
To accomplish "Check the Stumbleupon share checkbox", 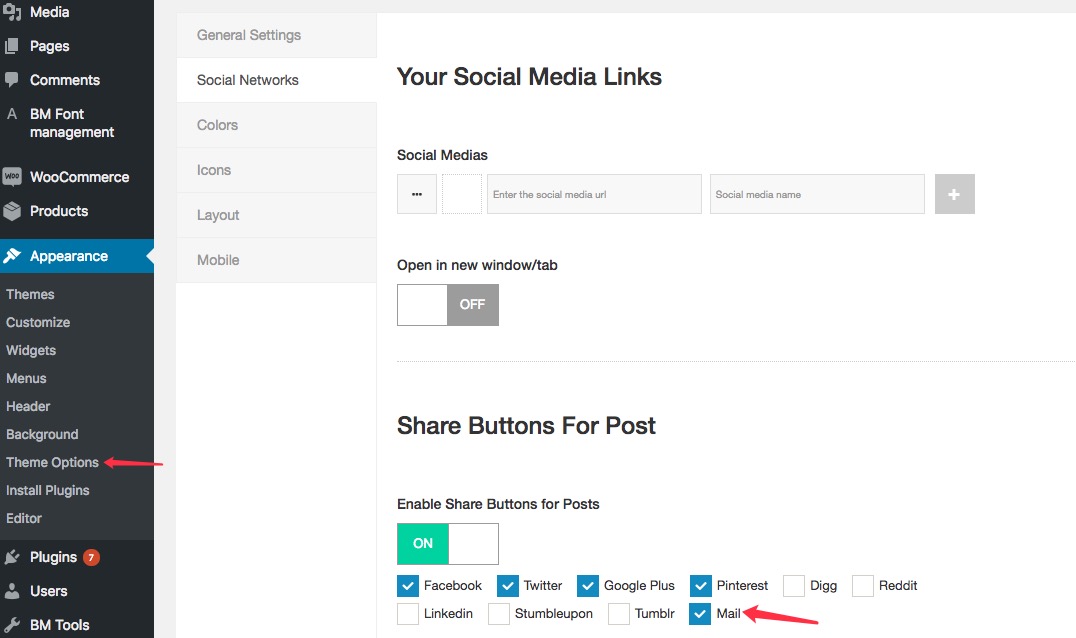I will [499, 614].
